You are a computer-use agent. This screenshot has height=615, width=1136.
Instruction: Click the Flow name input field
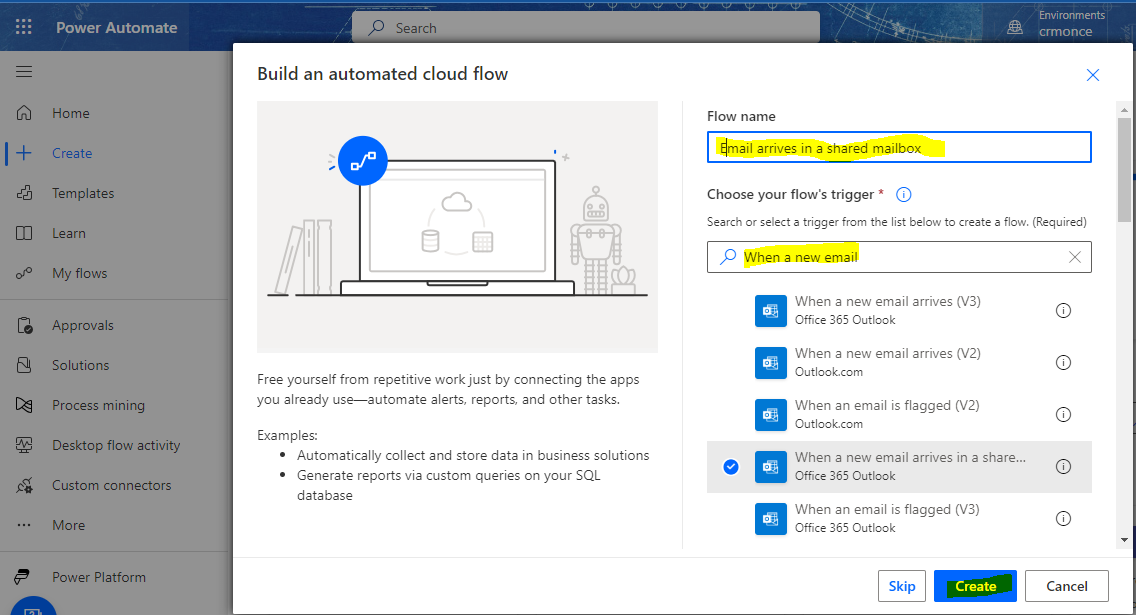tap(899, 147)
